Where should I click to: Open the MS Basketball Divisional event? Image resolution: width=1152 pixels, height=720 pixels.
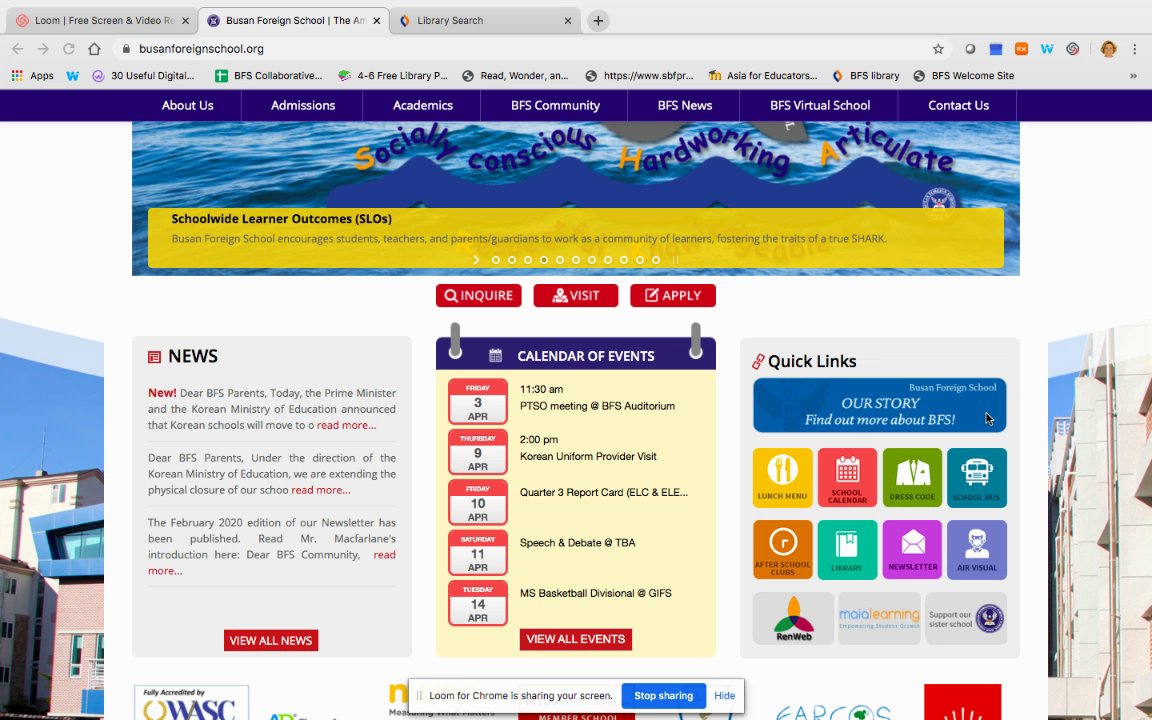(595, 594)
